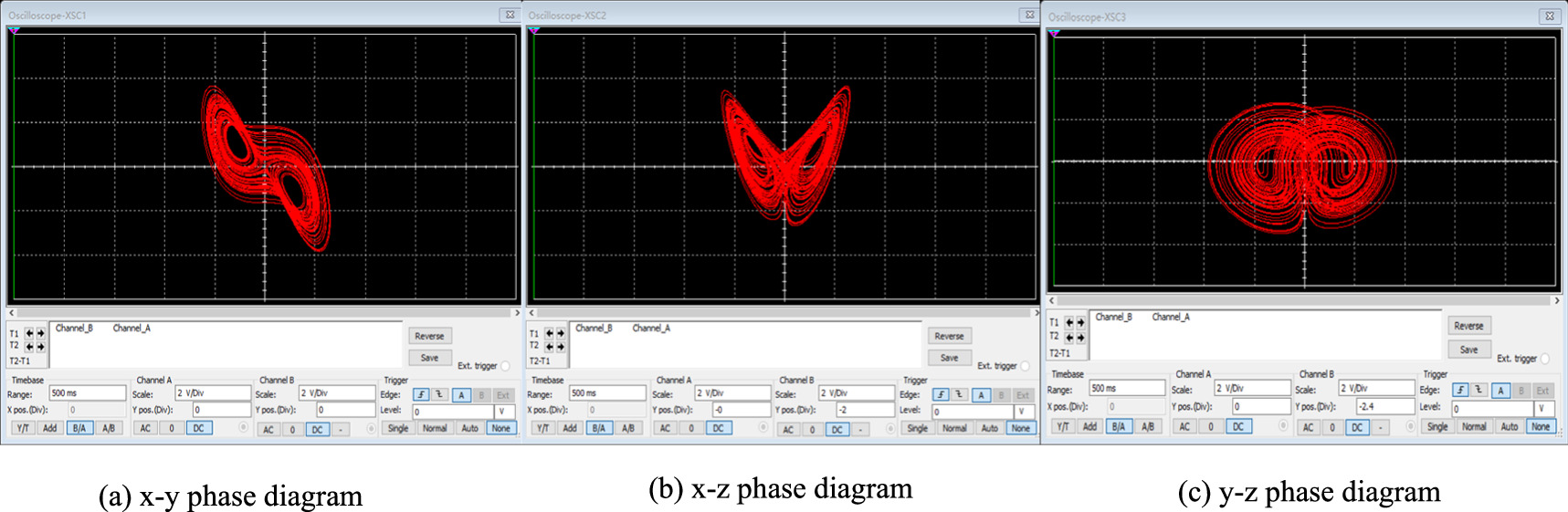Click Save button in Oscilloscope-XSC1
The width and height of the screenshot is (1568, 512).
click(x=430, y=358)
